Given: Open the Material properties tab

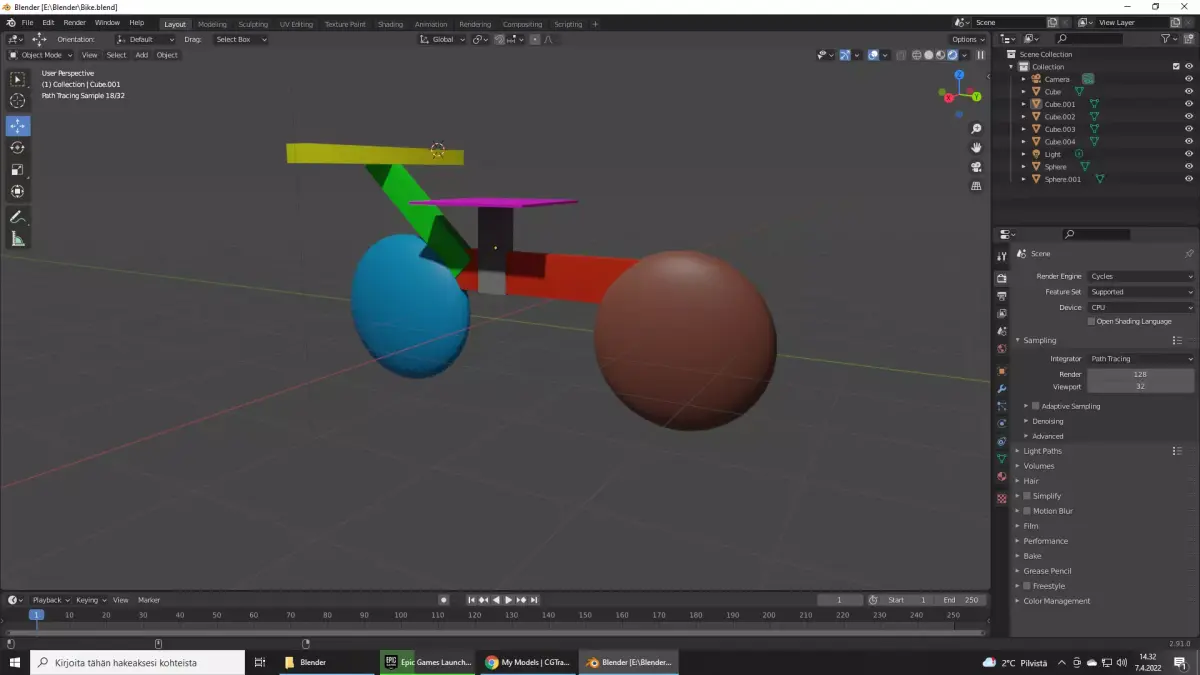Looking at the screenshot, I should pyautogui.click(x=1001, y=477).
